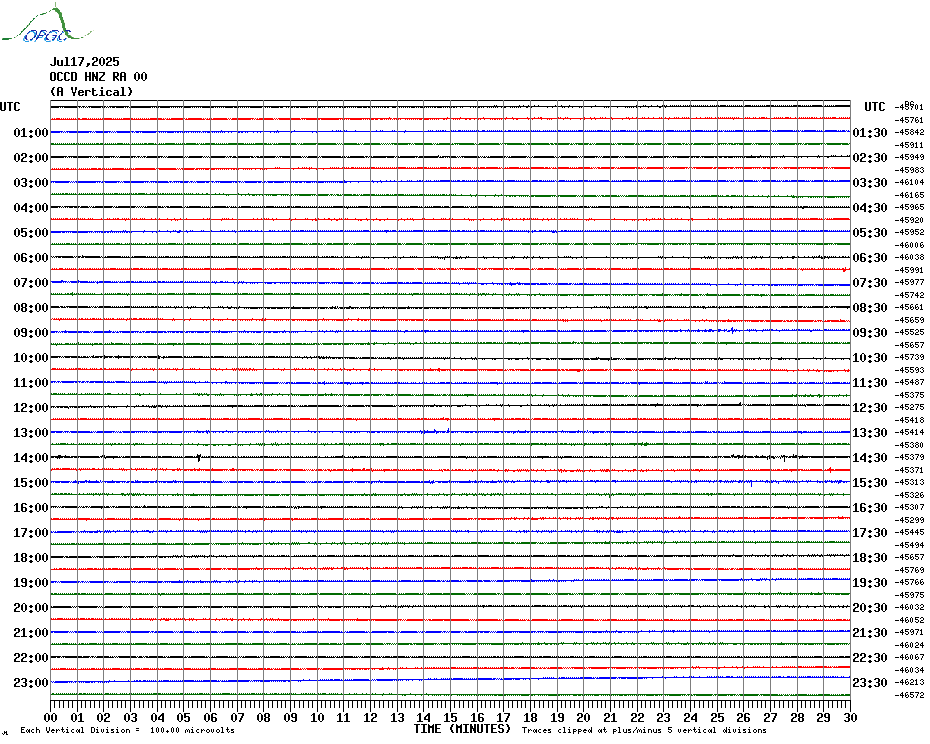This screenshot has width=930, height=744.
Task: Click the Each Vertical Division 100.00 microvolts note
Action: click(x=128, y=730)
